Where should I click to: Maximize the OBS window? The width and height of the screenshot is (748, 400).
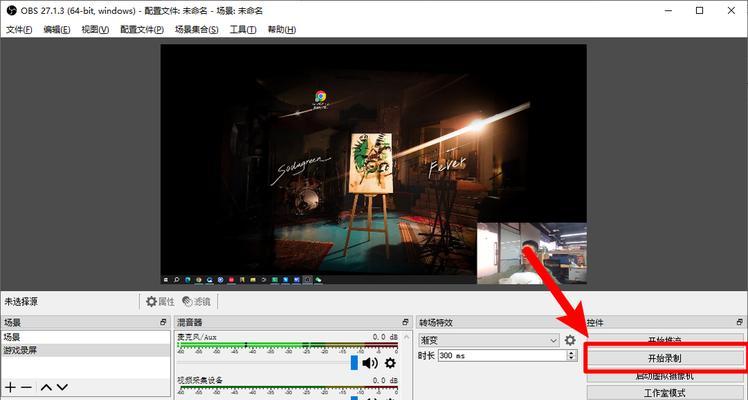[x=699, y=10]
